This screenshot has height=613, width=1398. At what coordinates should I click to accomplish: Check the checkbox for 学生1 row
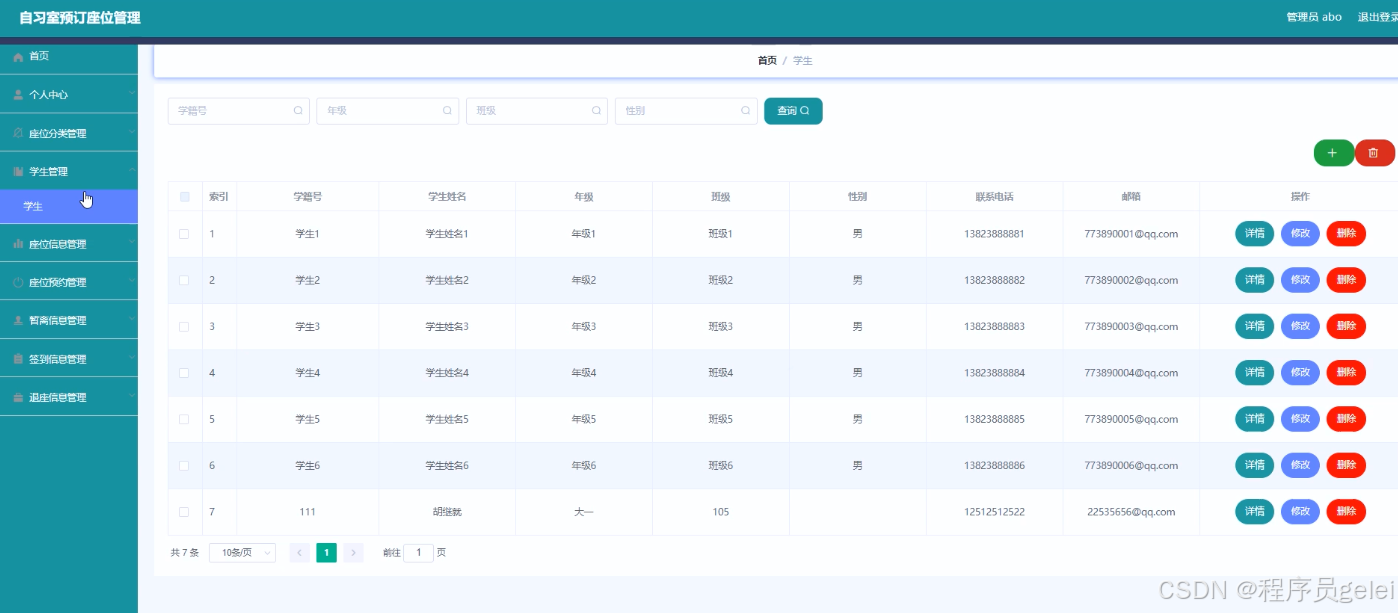[x=185, y=233]
